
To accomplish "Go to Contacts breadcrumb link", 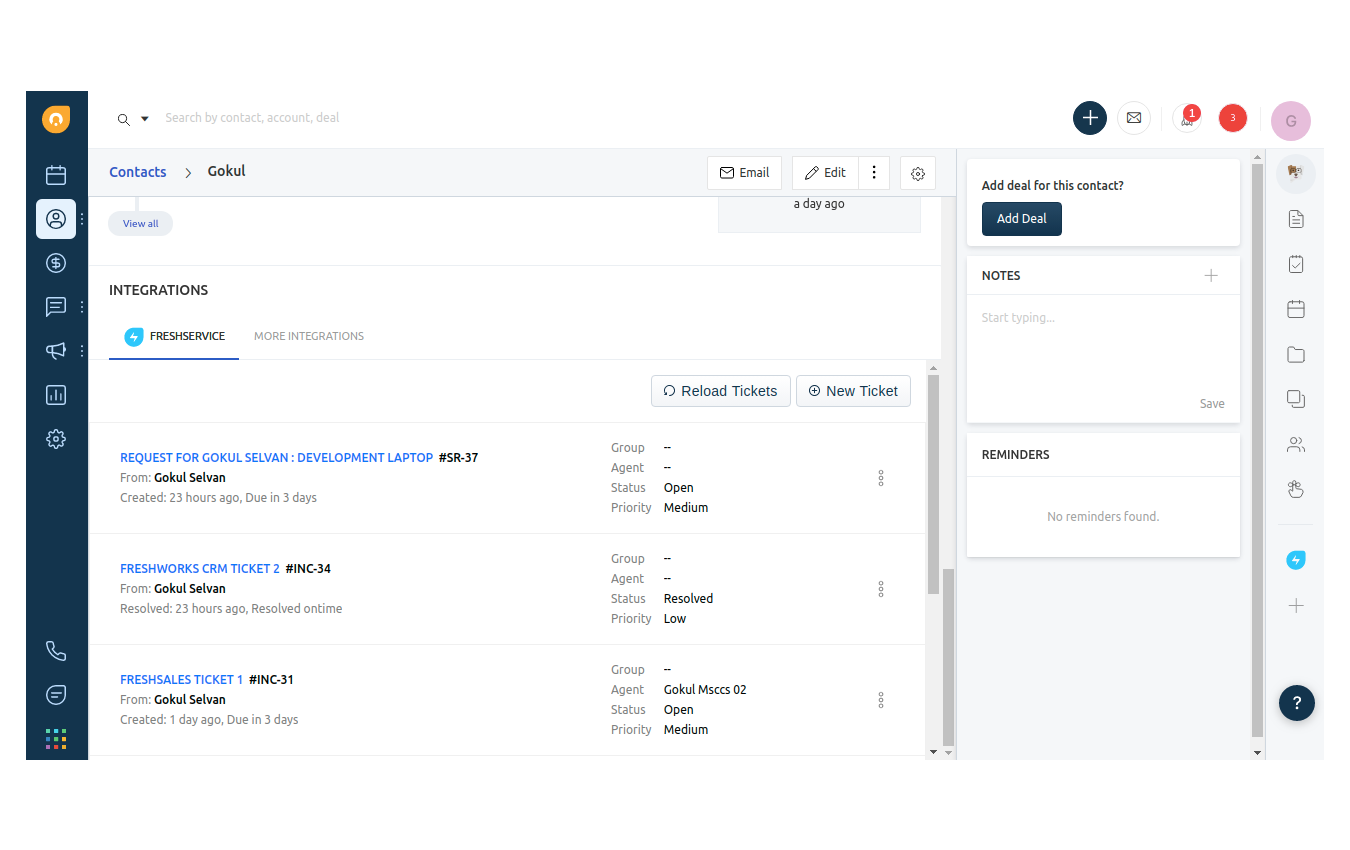I will click(x=138, y=172).
